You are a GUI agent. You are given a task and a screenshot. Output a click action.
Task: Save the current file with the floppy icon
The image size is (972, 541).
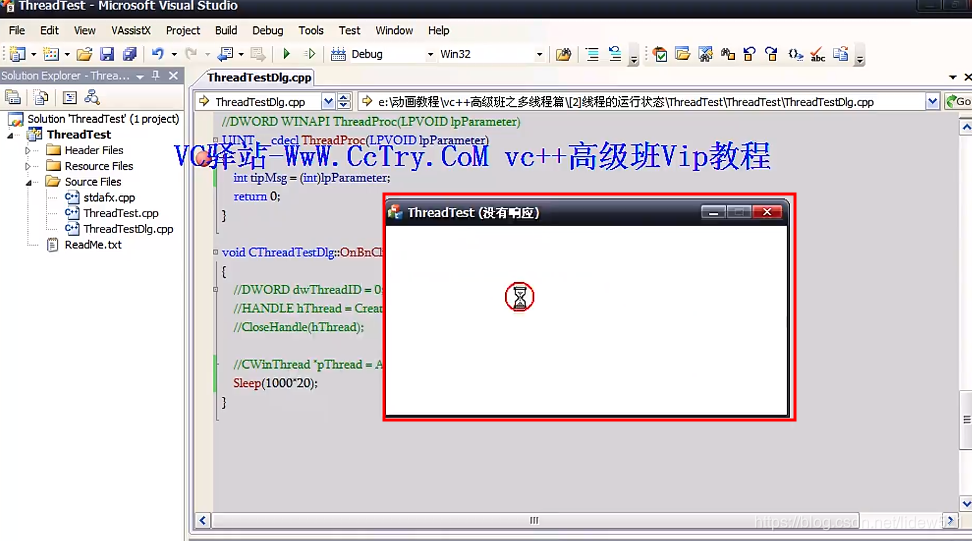pyautogui.click(x=107, y=54)
